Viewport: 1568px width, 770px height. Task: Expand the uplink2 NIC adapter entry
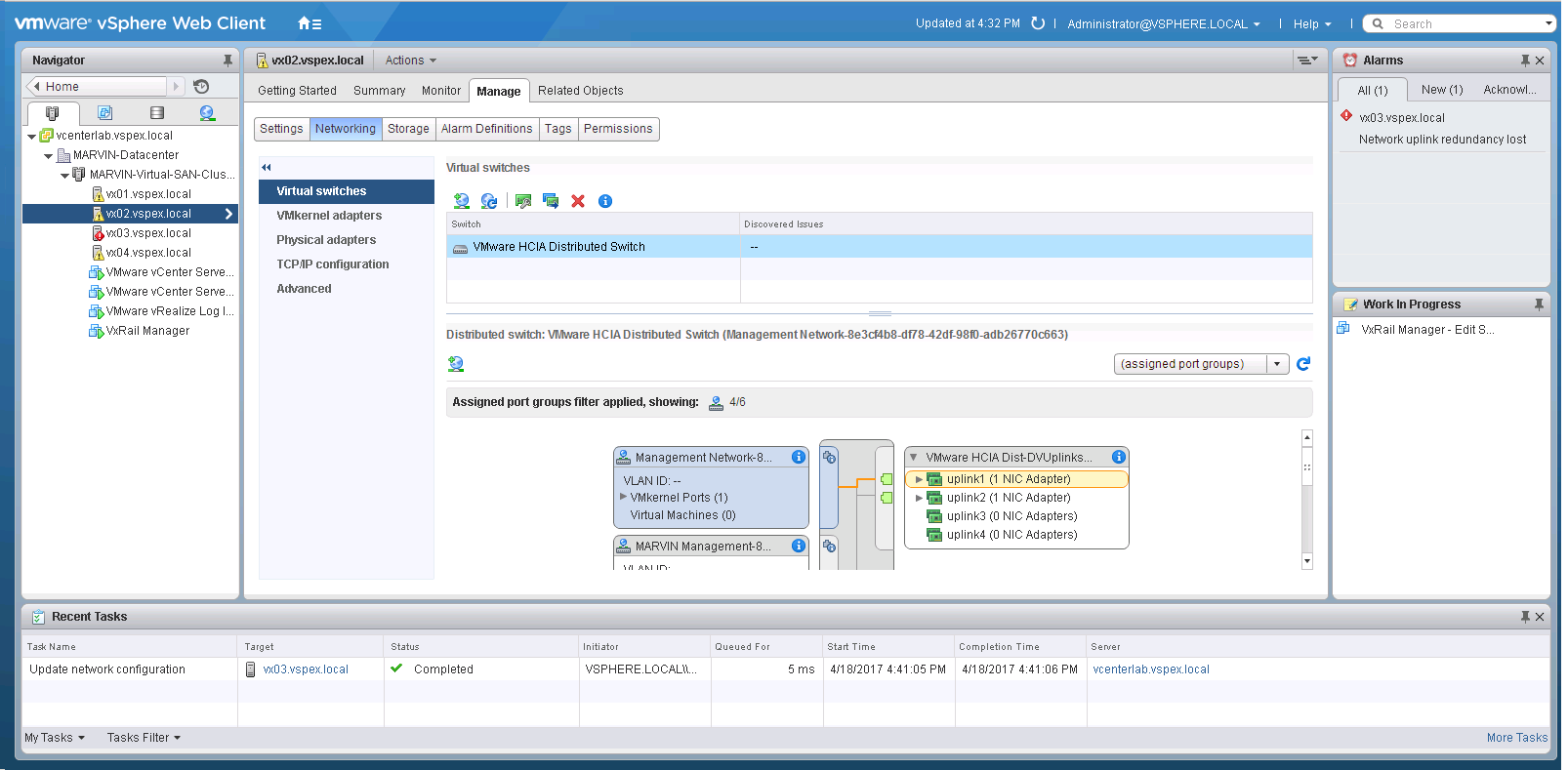(919, 498)
